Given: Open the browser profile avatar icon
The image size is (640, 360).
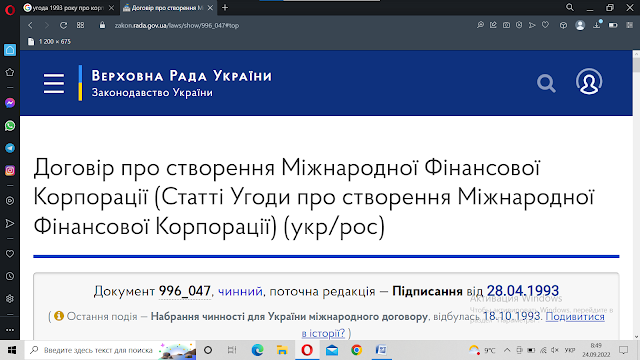Looking at the screenshot, I should (x=580, y=25).
